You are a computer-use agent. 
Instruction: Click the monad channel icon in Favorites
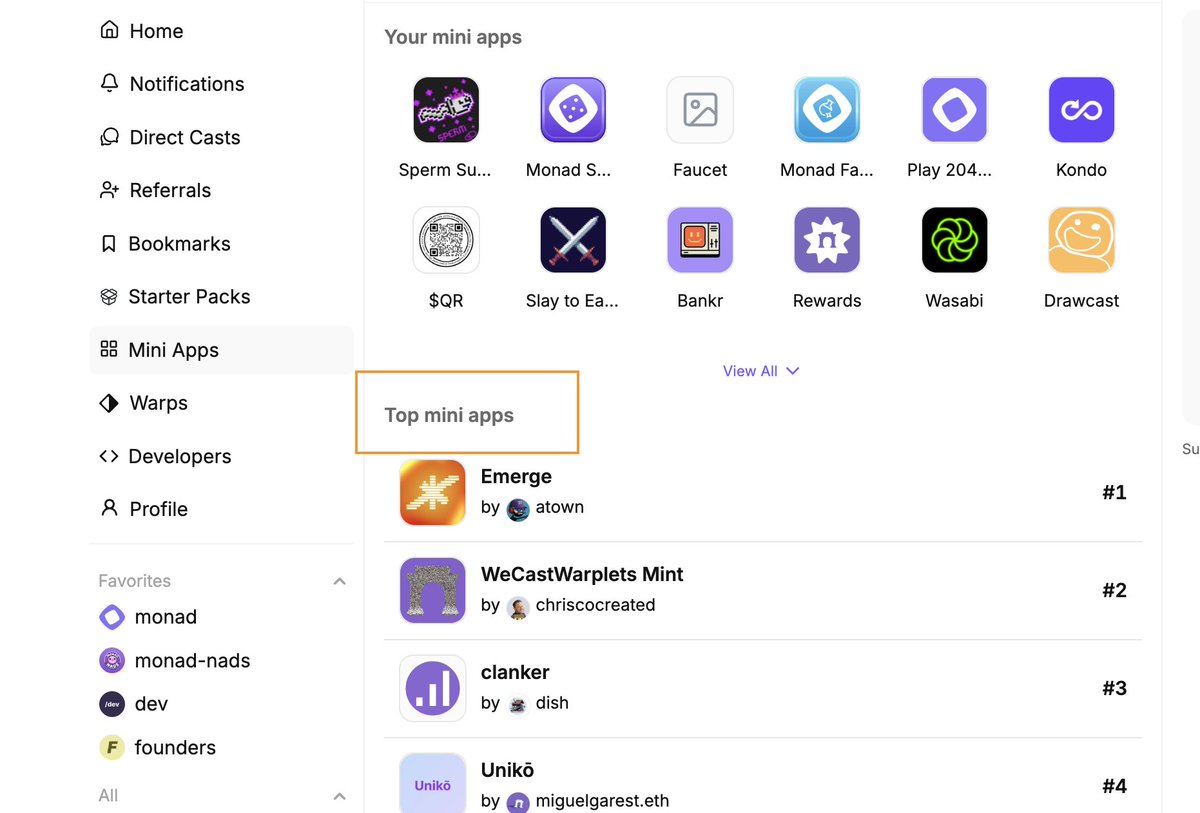click(x=112, y=617)
